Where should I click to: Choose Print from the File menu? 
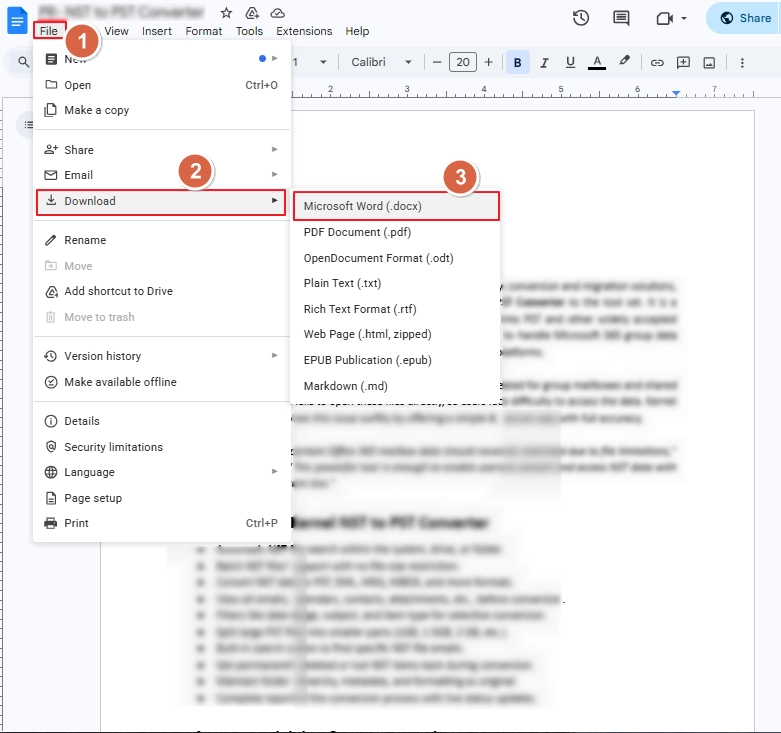click(x=162, y=523)
